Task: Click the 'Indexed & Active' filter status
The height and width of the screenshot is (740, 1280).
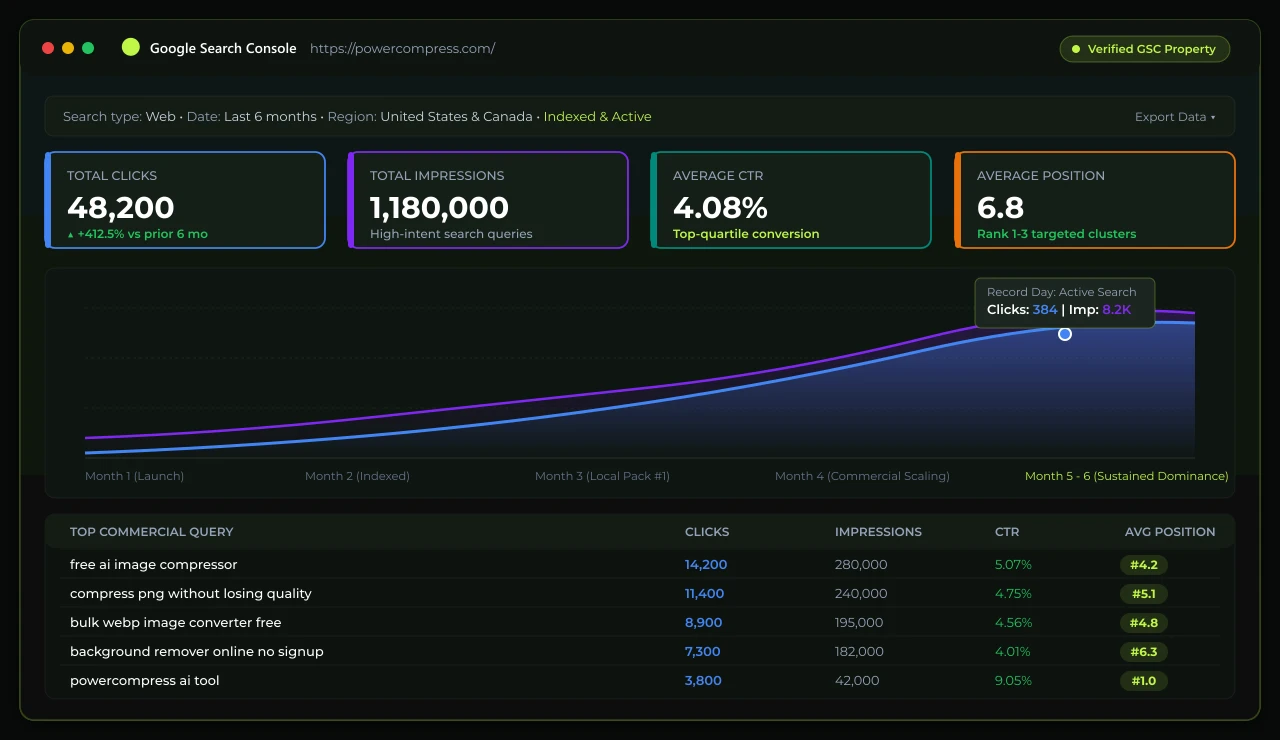Action: coord(597,117)
